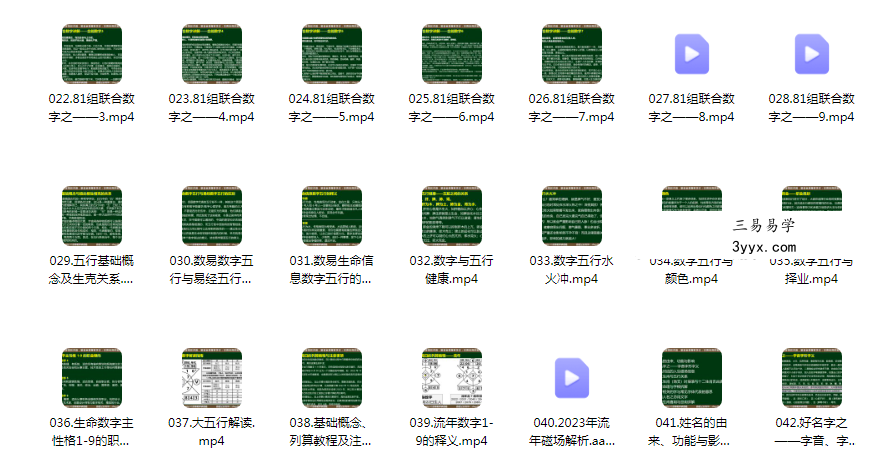Click file name 030.数易数字五行与易经五行
This screenshot has height=471, width=892.
coord(212,270)
